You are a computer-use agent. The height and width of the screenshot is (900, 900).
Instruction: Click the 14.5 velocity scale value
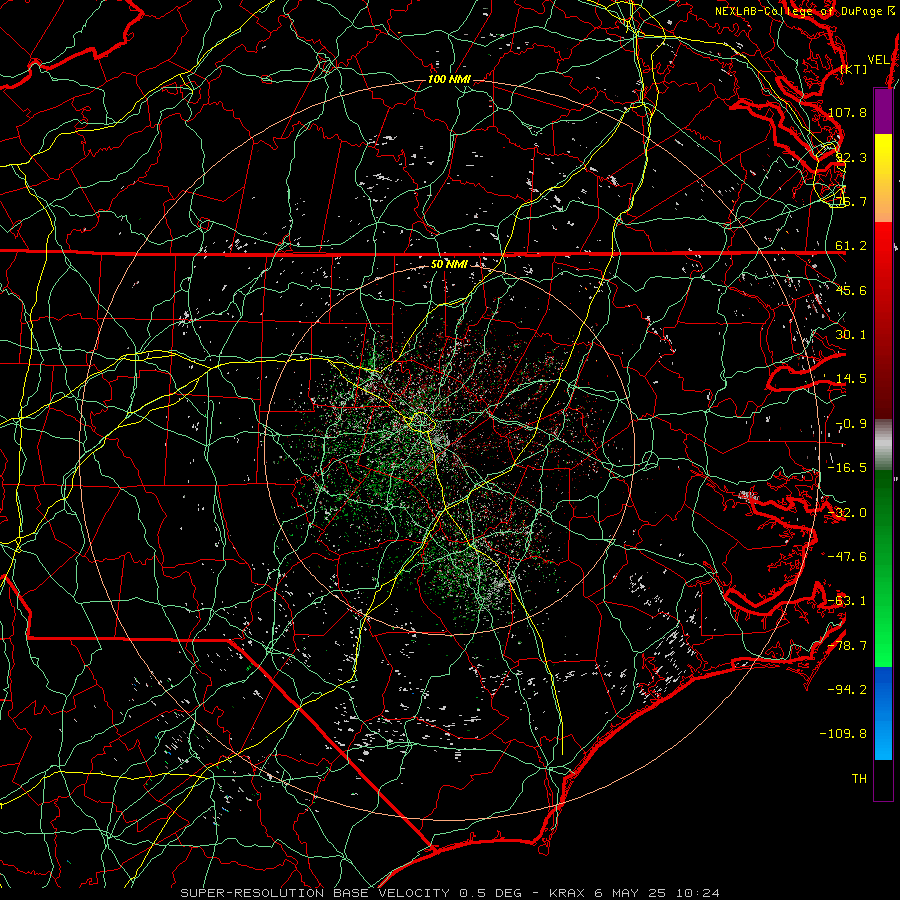pos(851,379)
